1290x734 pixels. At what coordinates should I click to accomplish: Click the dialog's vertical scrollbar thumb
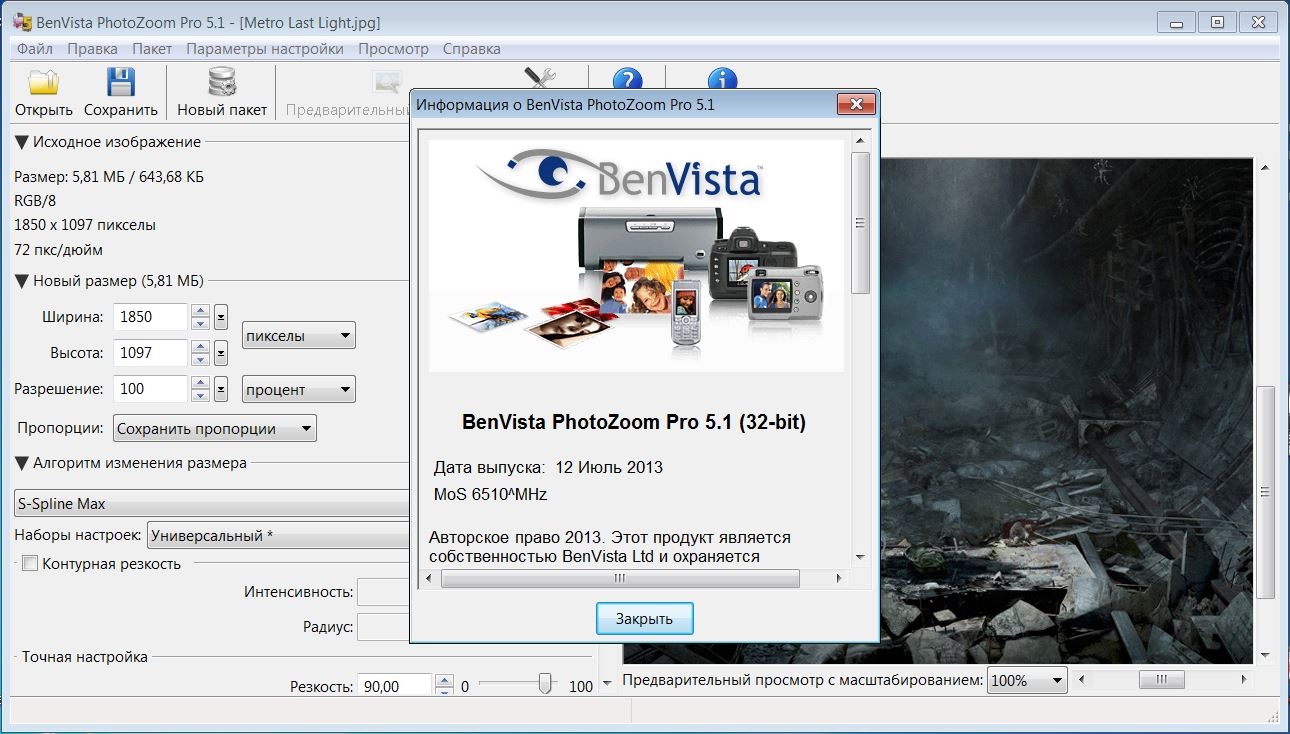[860, 223]
